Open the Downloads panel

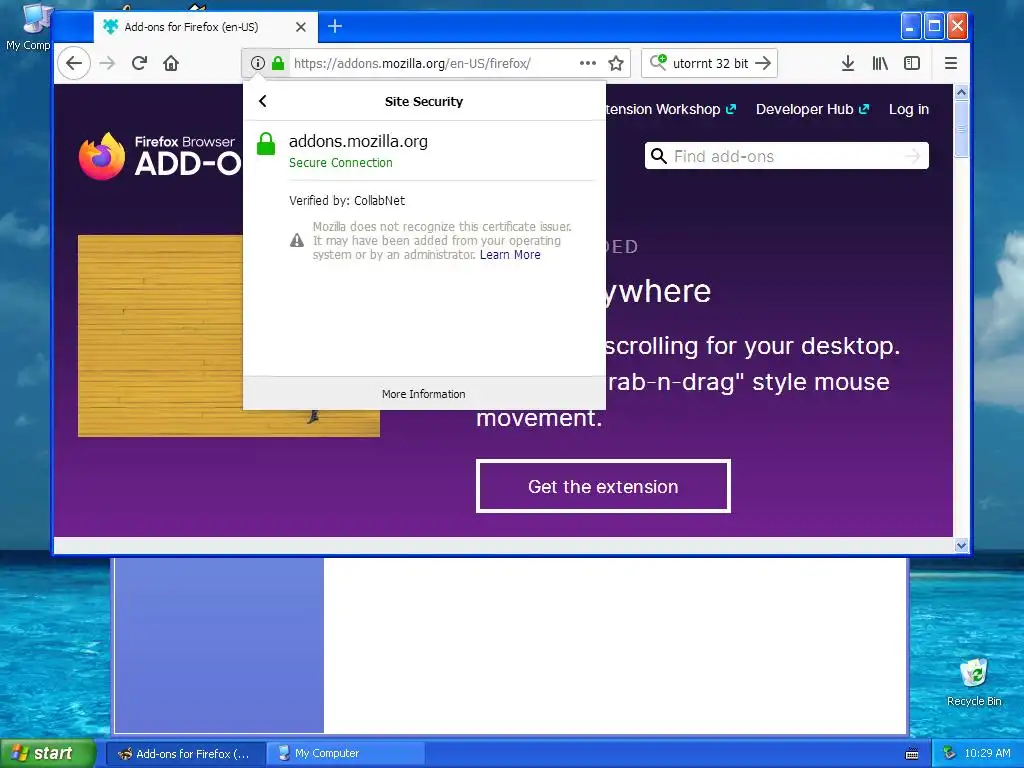pos(848,63)
